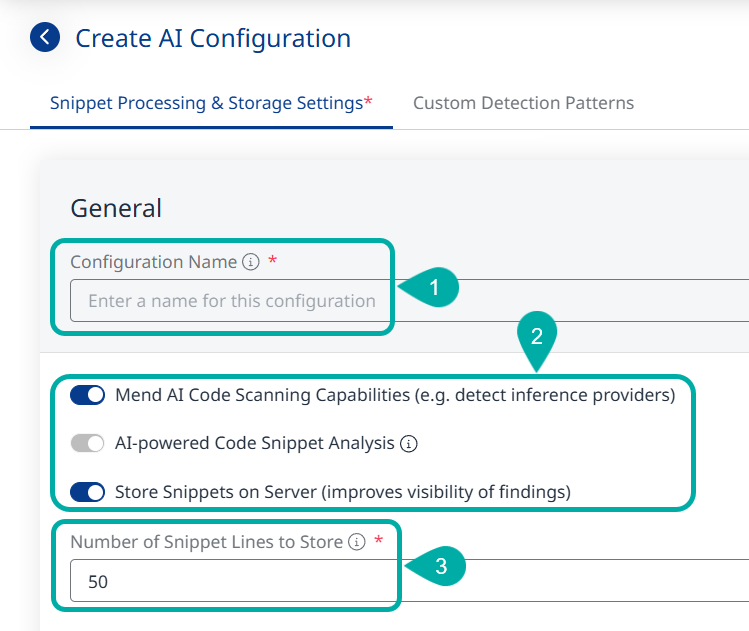The width and height of the screenshot is (749, 631).
Task: Toggle the AI-powered Code Snippet Analysis switch
Action: coord(88,443)
